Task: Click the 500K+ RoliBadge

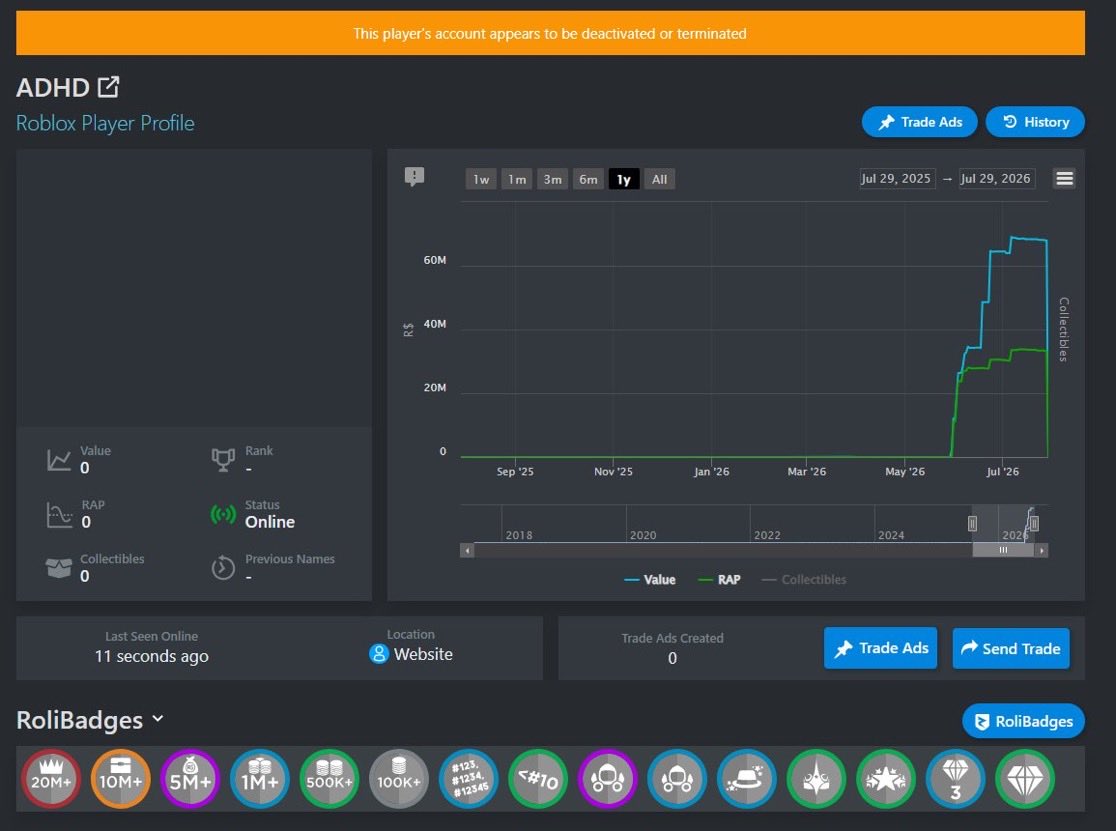Action: (x=330, y=779)
